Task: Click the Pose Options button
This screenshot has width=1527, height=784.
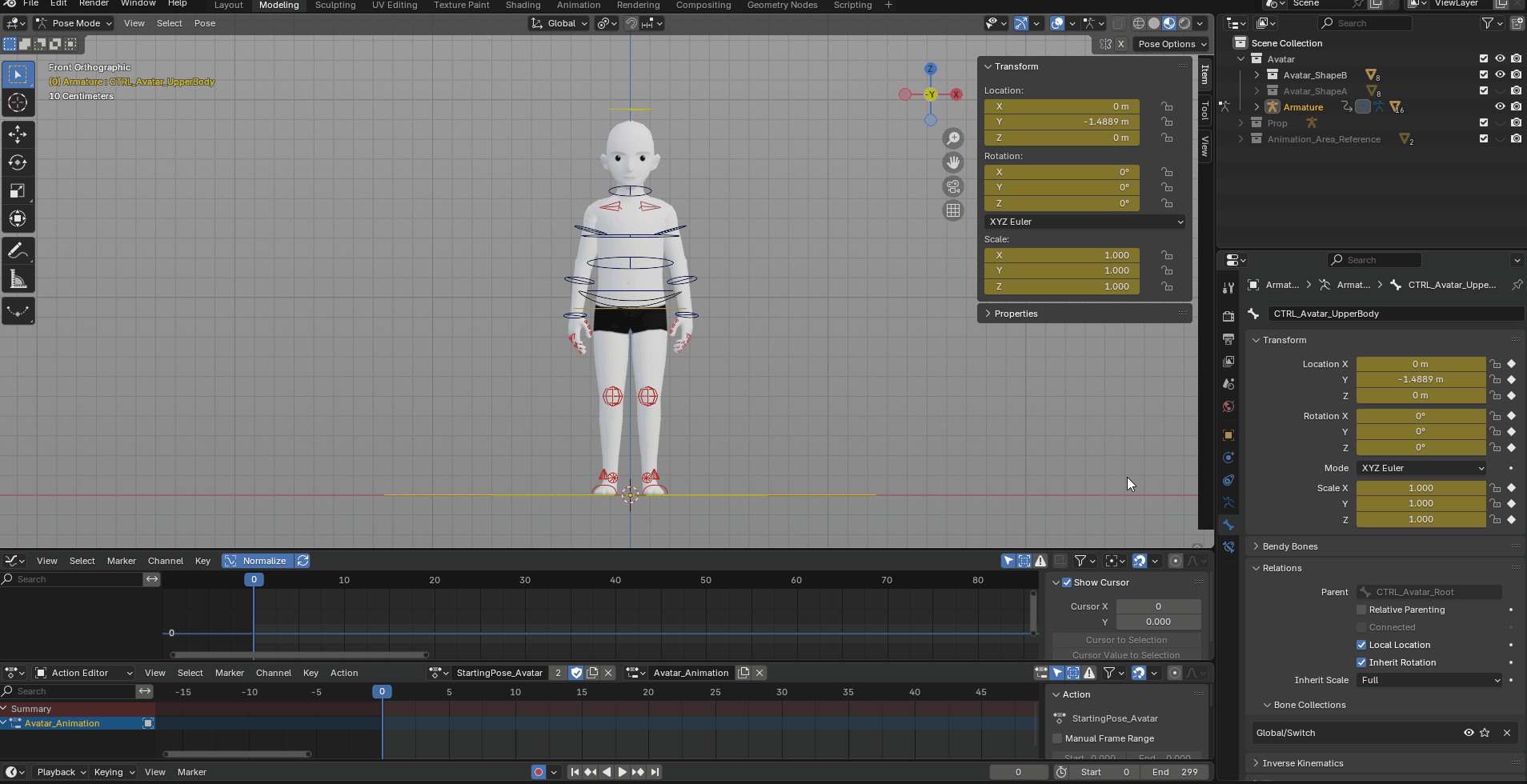Action: pyautogui.click(x=1171, y=44)
